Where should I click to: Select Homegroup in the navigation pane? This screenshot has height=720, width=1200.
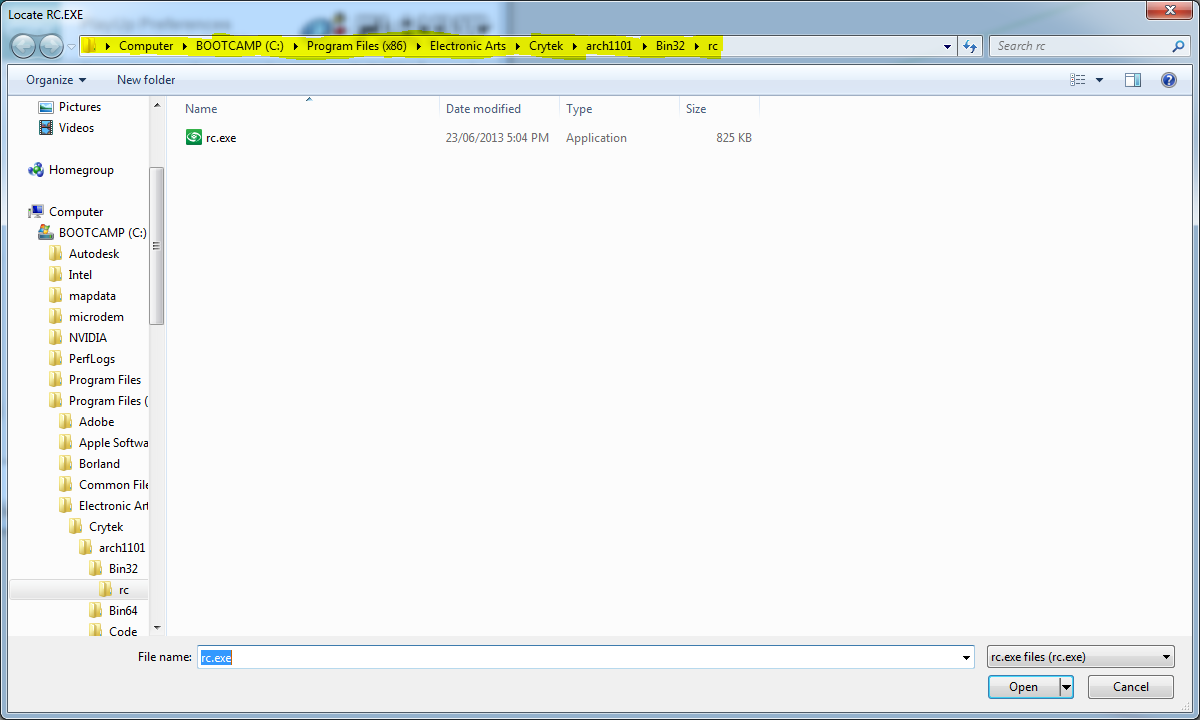(x=81, y=170)
